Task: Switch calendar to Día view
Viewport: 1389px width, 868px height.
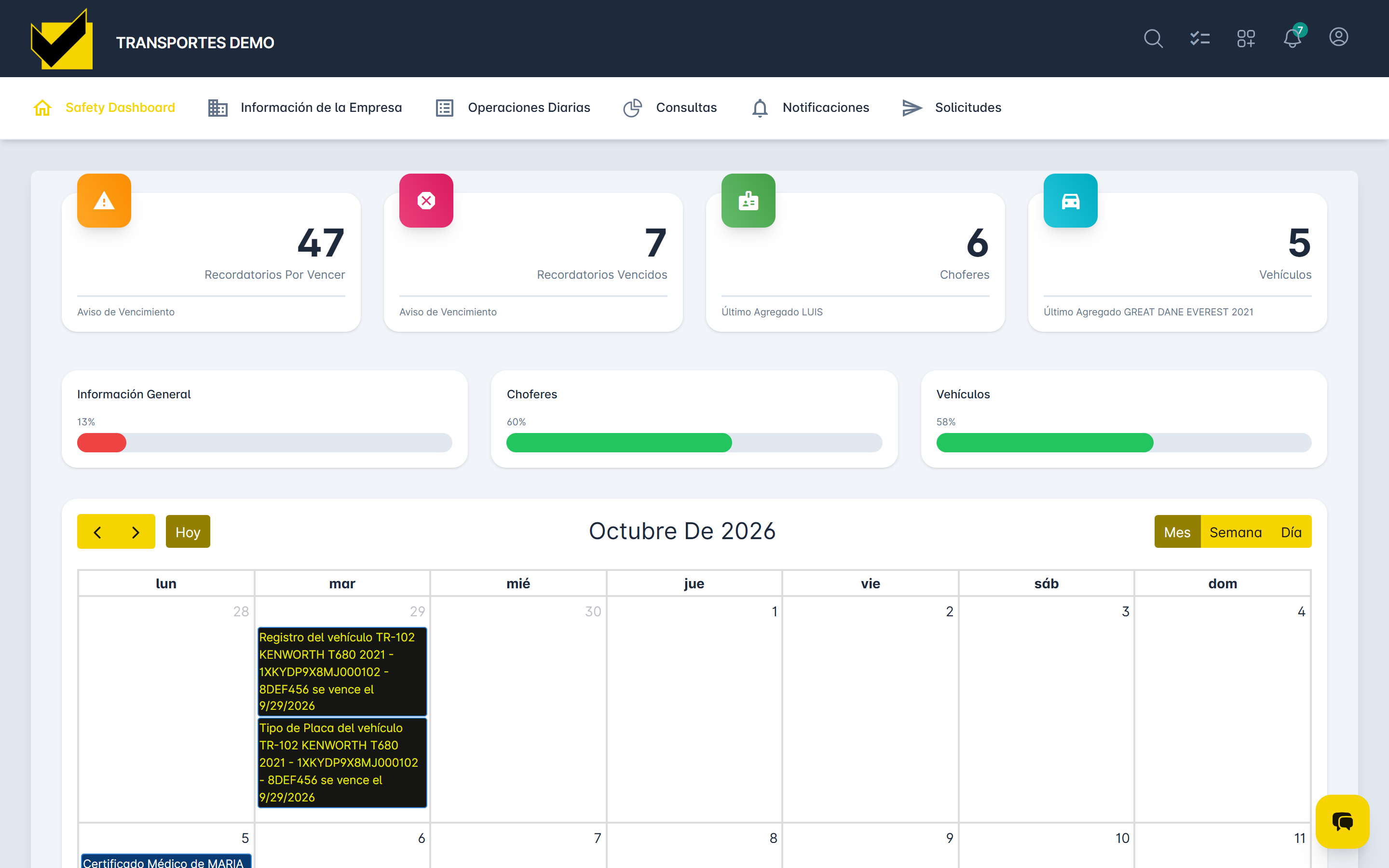Action: tap(1291, 531)
